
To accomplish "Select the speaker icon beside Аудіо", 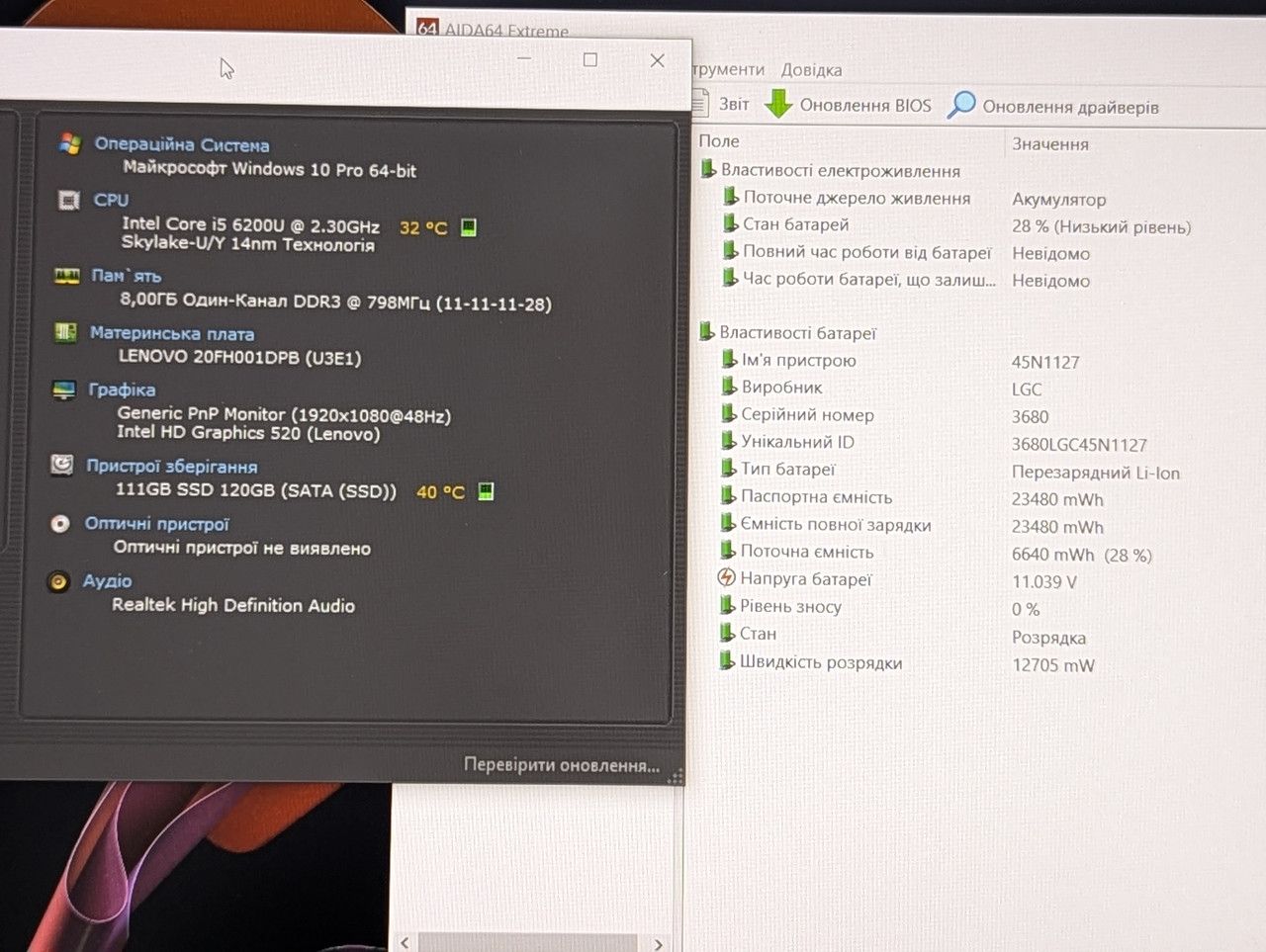I will [58, 581].
